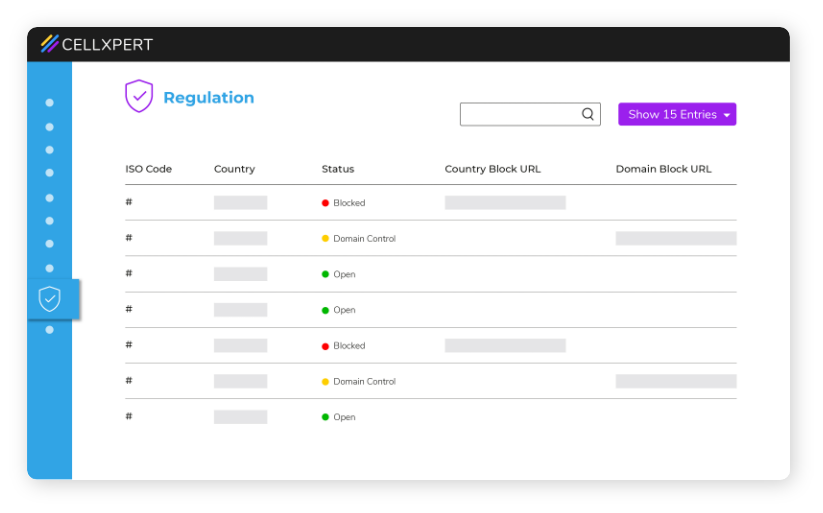Click the red Blocked status dot in first row

pos(325,203)
